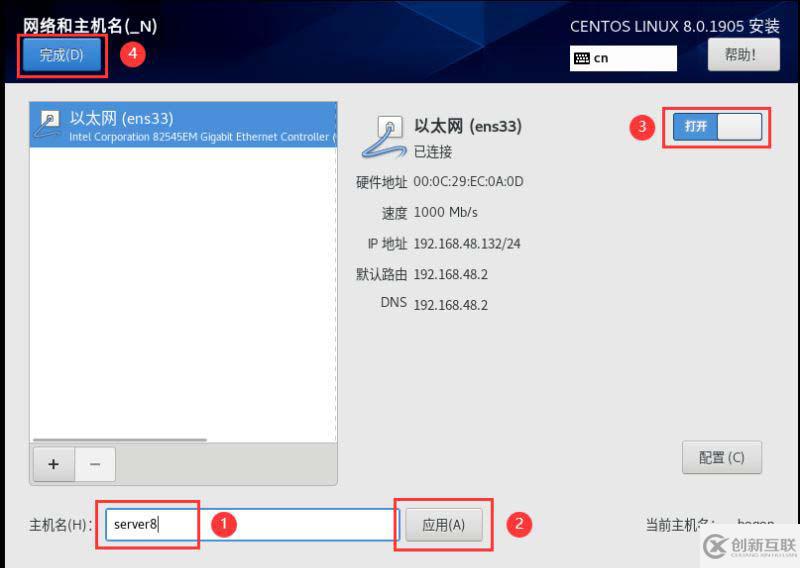The height and width of the screenshot is (568, 800).
Task: Toggle the ens33 network switch 打开
Action: tap(717, 127)
